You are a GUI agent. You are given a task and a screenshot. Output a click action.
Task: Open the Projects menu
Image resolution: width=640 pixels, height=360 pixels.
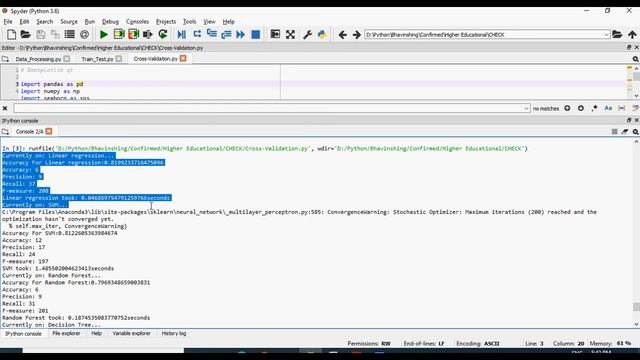[166, 21]
